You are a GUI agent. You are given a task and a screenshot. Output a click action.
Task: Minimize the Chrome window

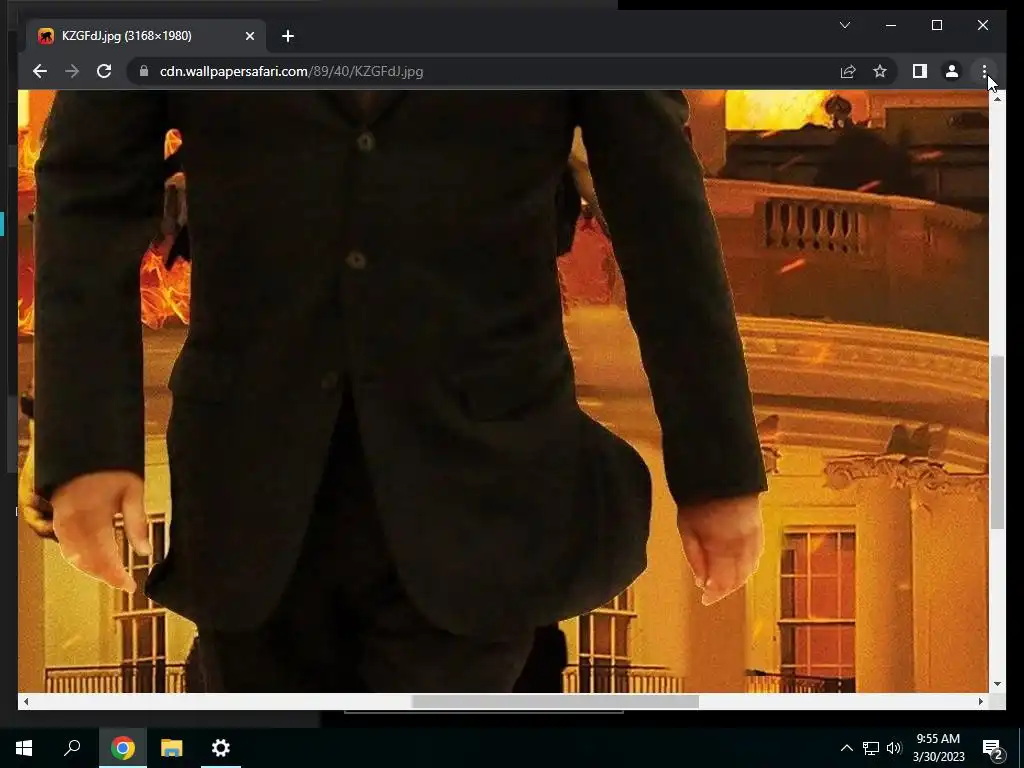coord(891,25)
